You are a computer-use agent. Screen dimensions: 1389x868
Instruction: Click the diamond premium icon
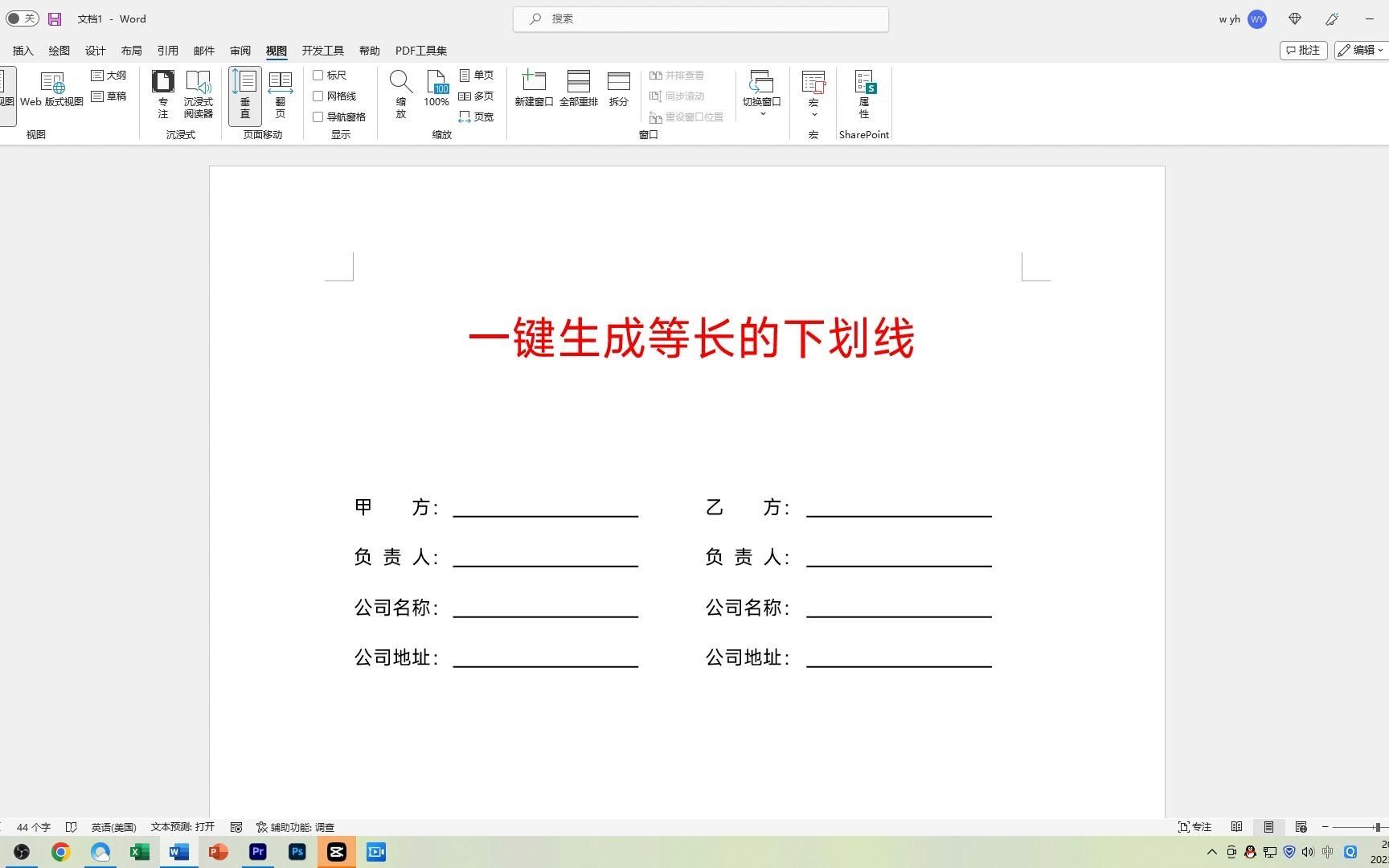point(1295,18)
